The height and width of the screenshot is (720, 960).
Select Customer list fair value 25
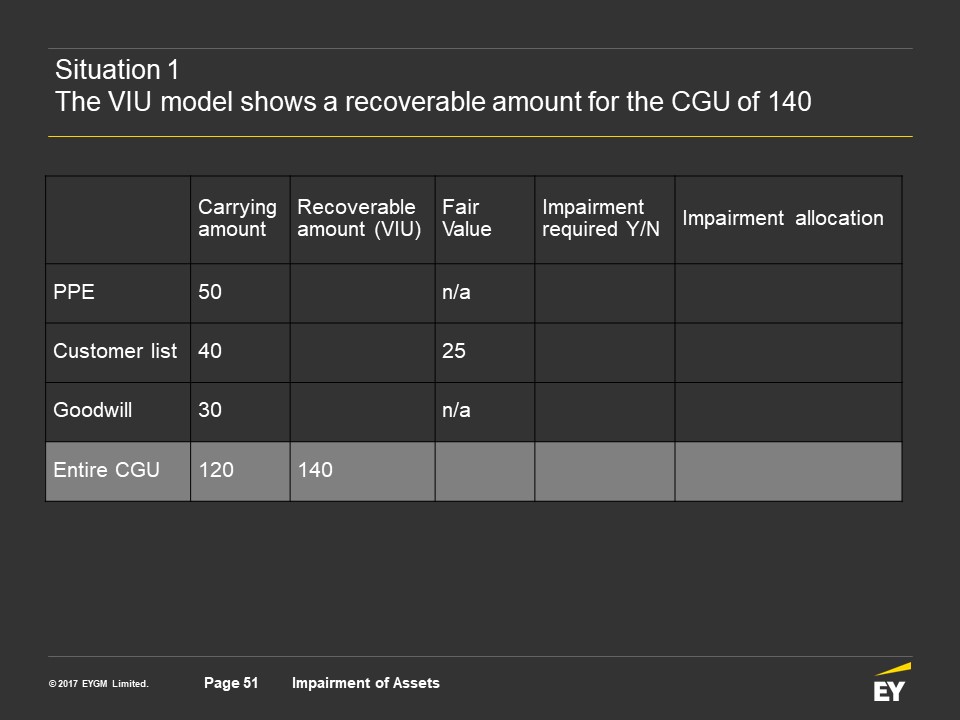[454, 351]
